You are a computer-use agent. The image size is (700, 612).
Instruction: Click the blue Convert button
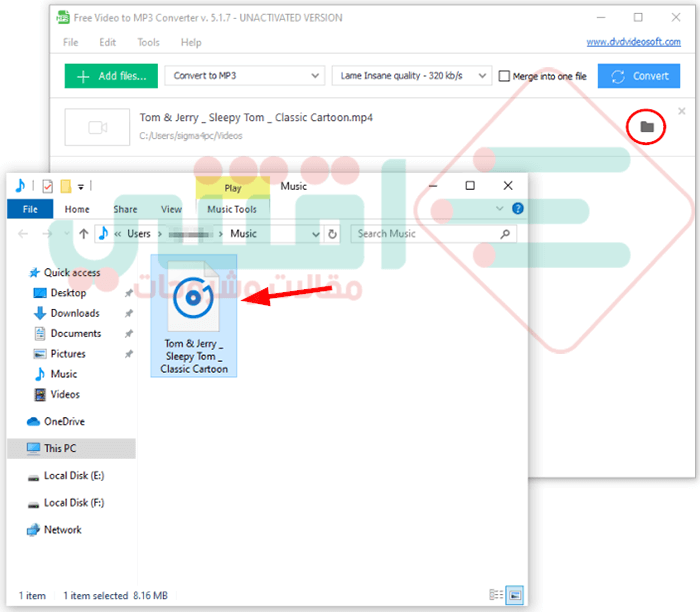[x=638, y=76]
